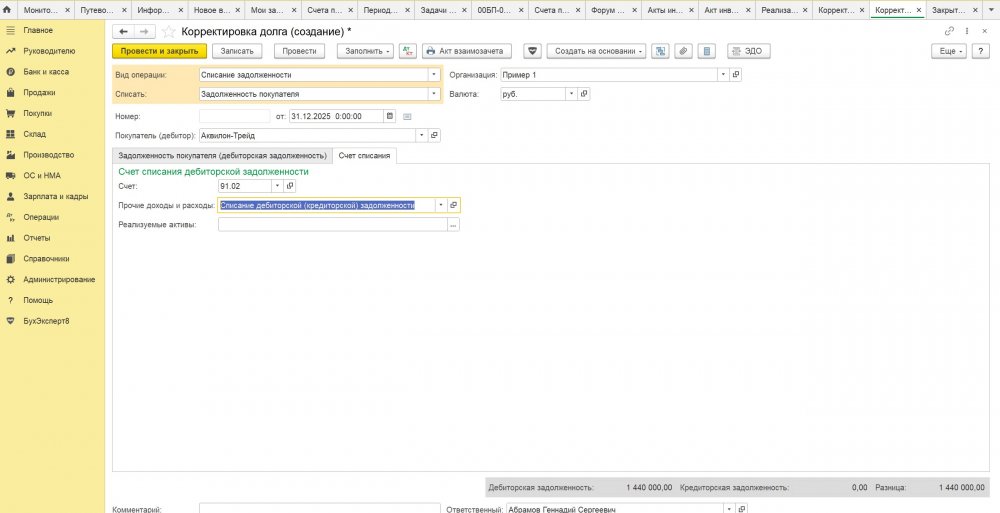Navigate back with the left arrow
This screenshot has height=513, width=1000.
point(124,31)
